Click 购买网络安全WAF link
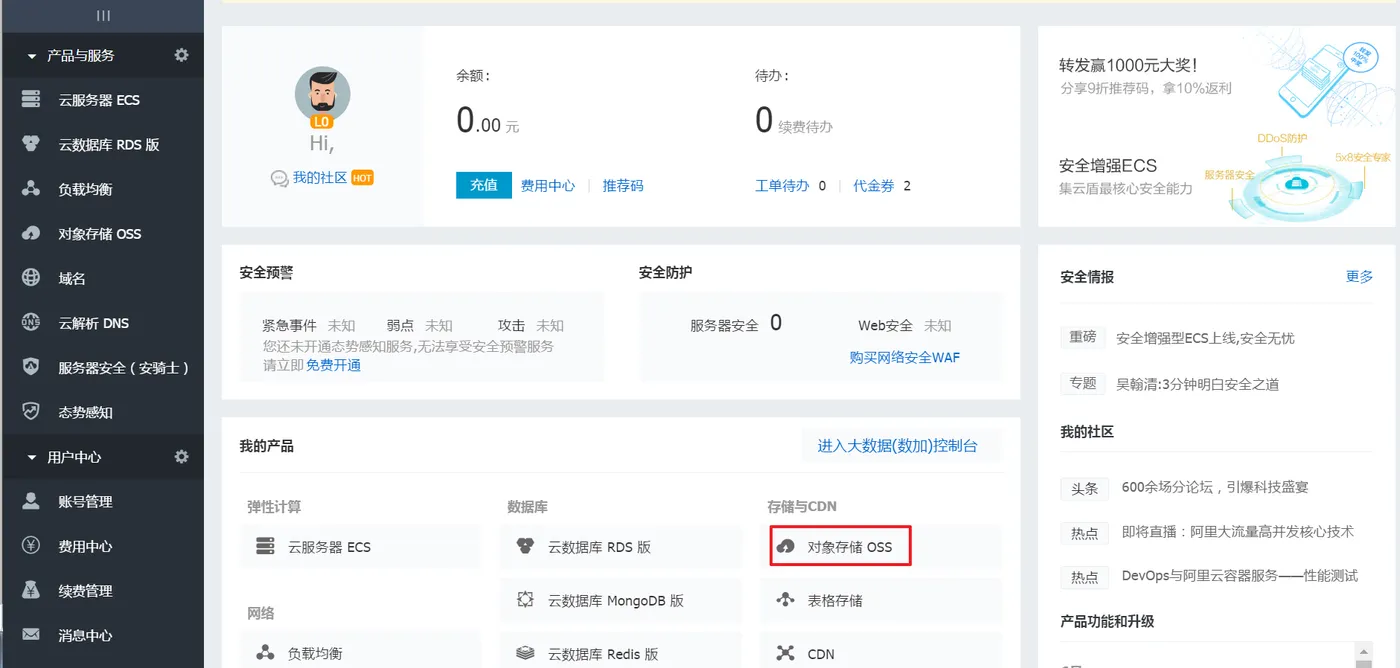Screen dimensions: 1400x668 905,357
